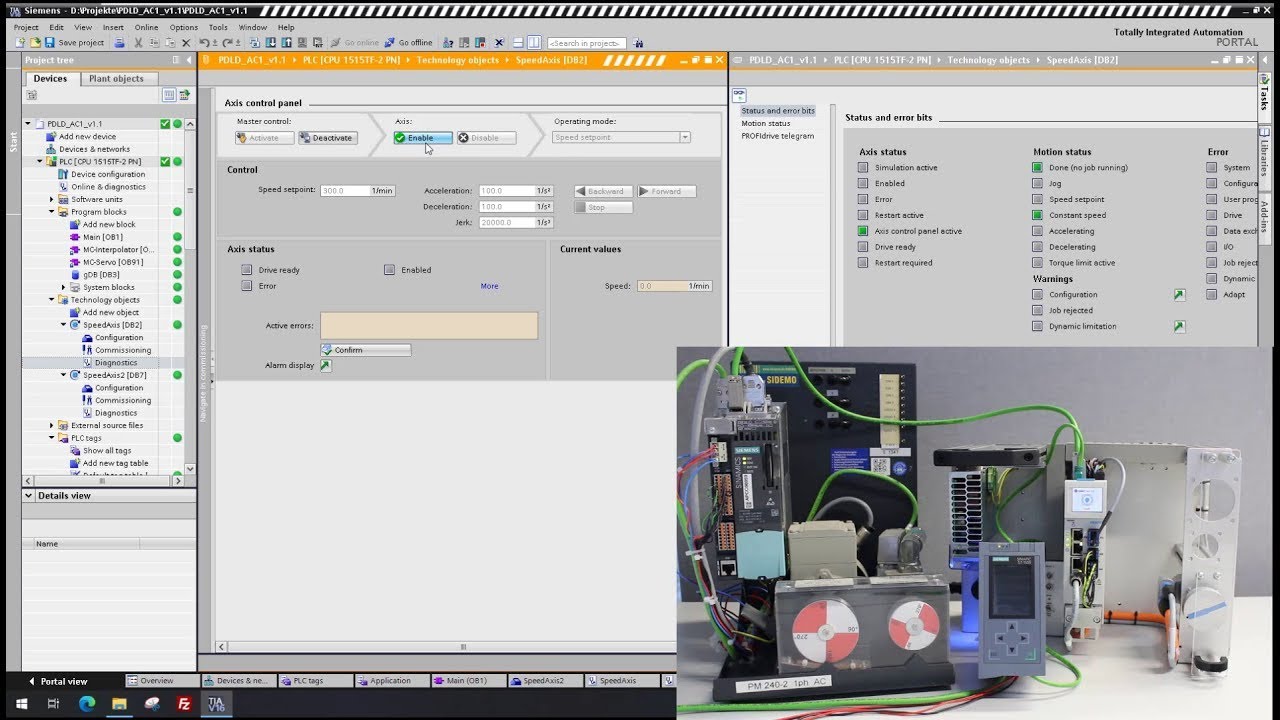Toggle the Enabled indicator in control panel
The width and height of the screenshot is (1280, 720).
coord(390,270)
